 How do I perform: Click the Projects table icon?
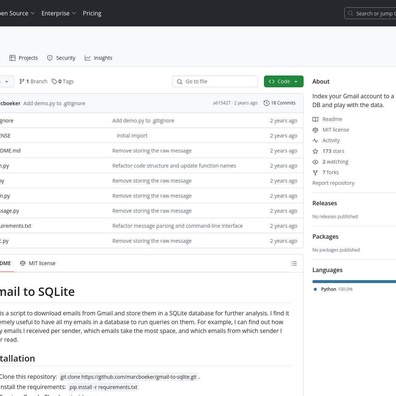12,58
